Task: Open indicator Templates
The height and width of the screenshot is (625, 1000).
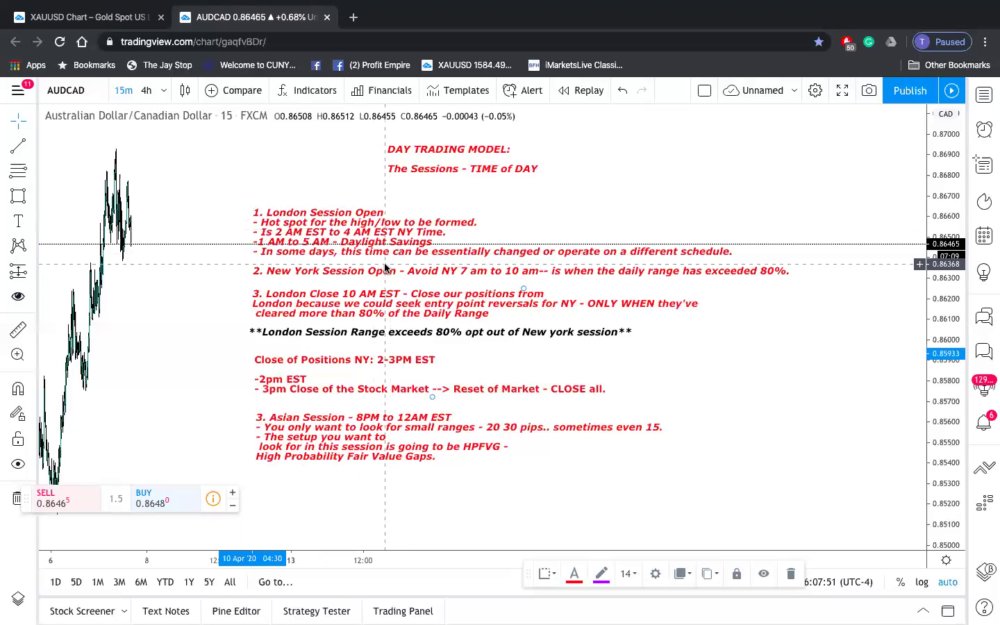Action: (458, 91)
